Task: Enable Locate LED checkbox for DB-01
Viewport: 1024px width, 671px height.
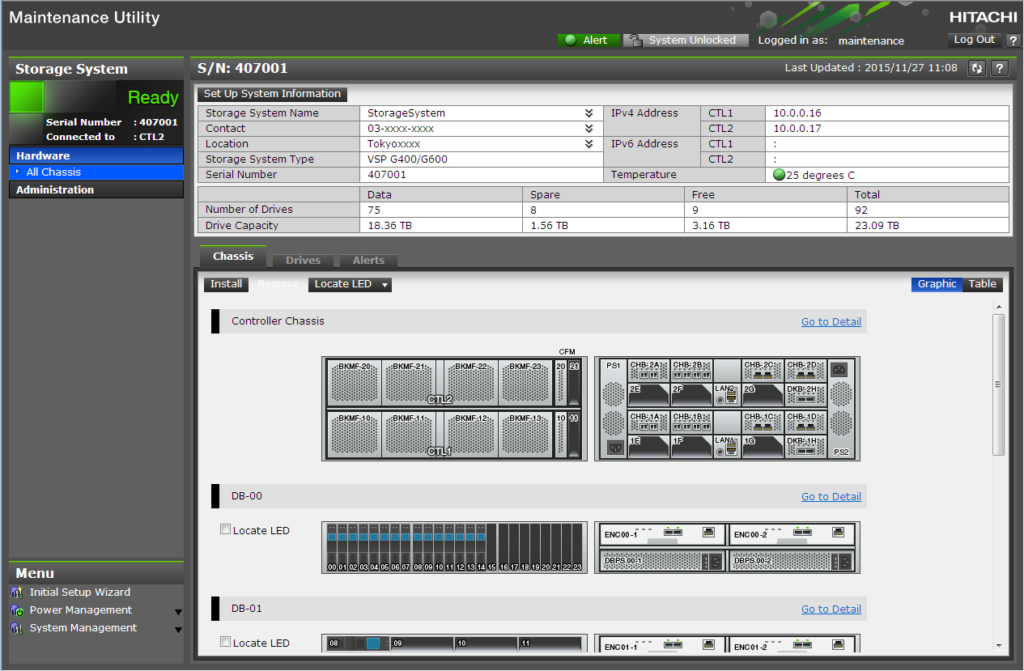Action: (x=225, y=642)
